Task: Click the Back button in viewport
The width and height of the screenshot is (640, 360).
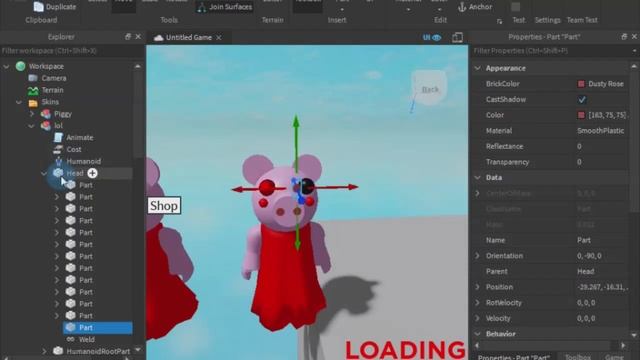Action: [429, 89]
